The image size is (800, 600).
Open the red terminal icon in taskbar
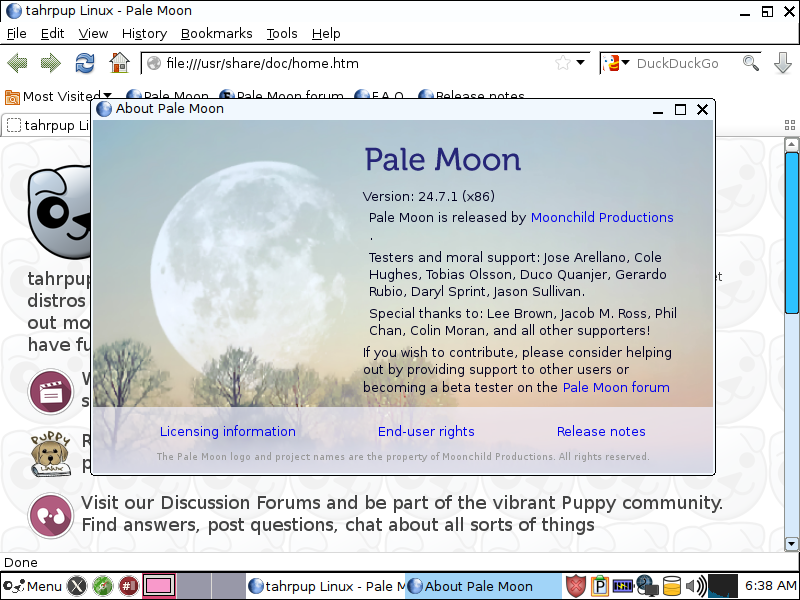coord(128,586)
